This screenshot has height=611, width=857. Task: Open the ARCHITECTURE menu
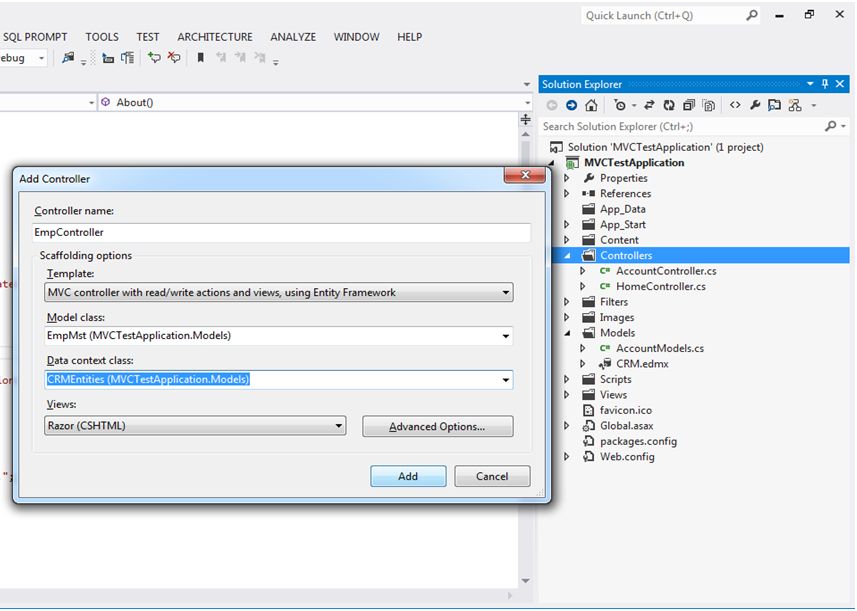pyautogui.click(x=214, y=37)
